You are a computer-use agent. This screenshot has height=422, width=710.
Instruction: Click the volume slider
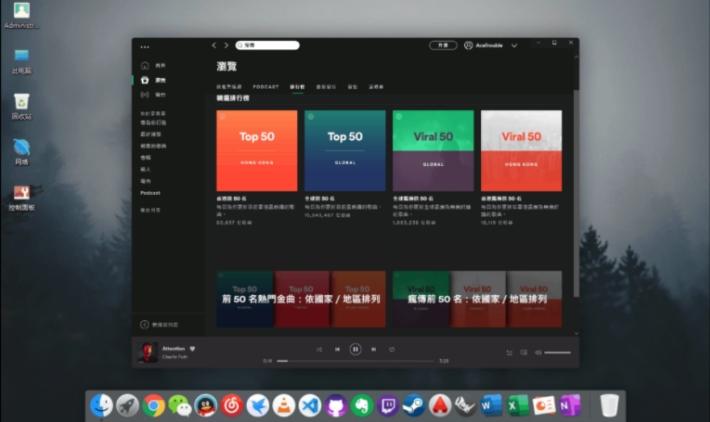(x=557, y=353)
